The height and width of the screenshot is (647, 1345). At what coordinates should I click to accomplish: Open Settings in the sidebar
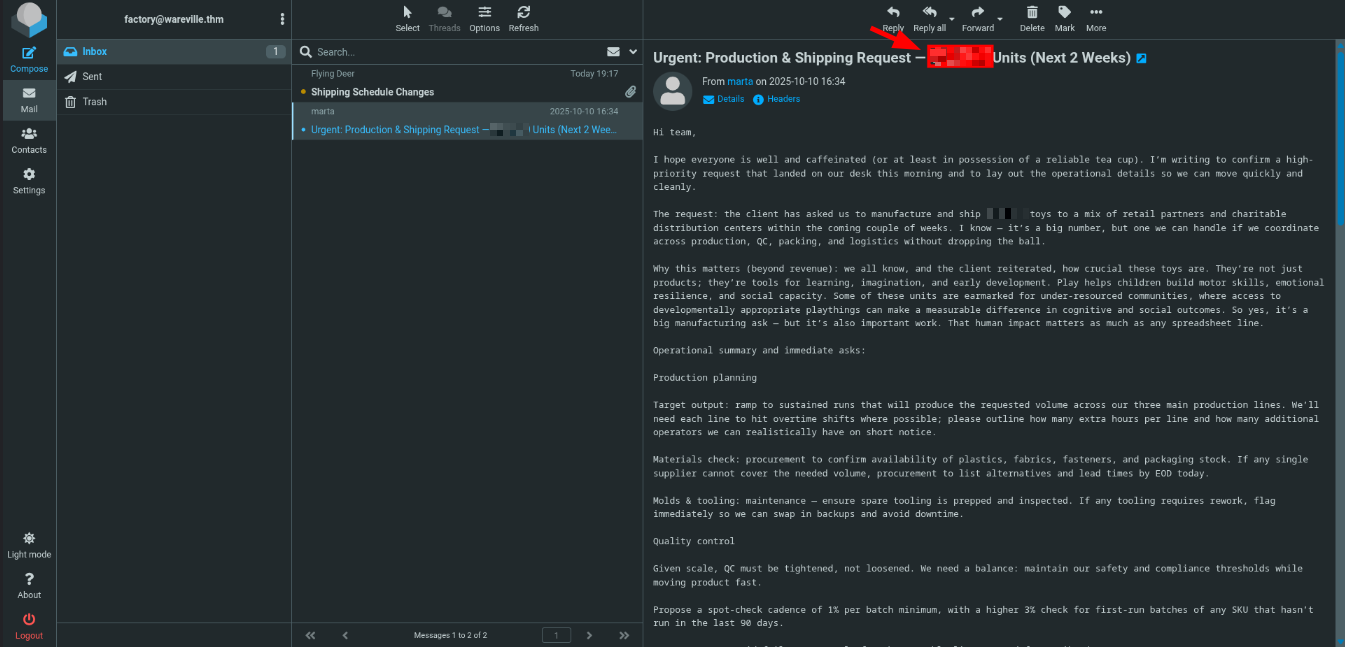coord(29,180)
